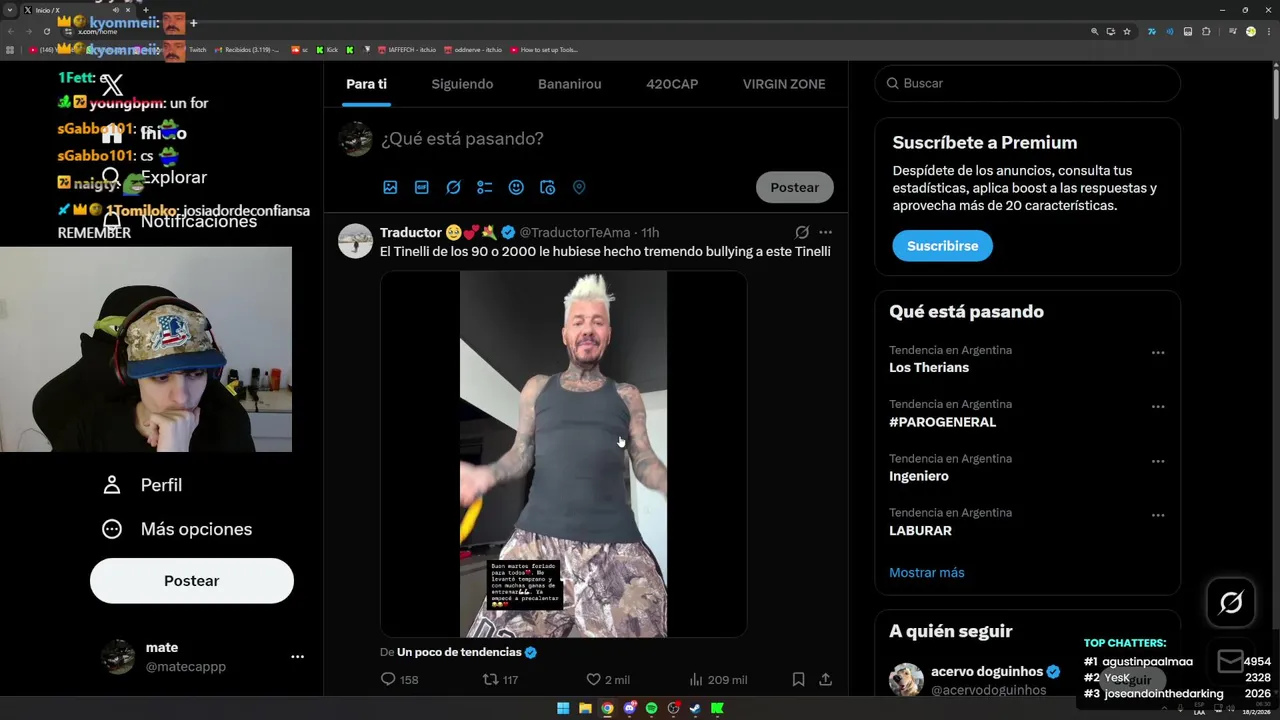Viewport: 1280px width, 720px height.
Task: Focus the Buscar search field
Action: click(x=1028, y=83)
